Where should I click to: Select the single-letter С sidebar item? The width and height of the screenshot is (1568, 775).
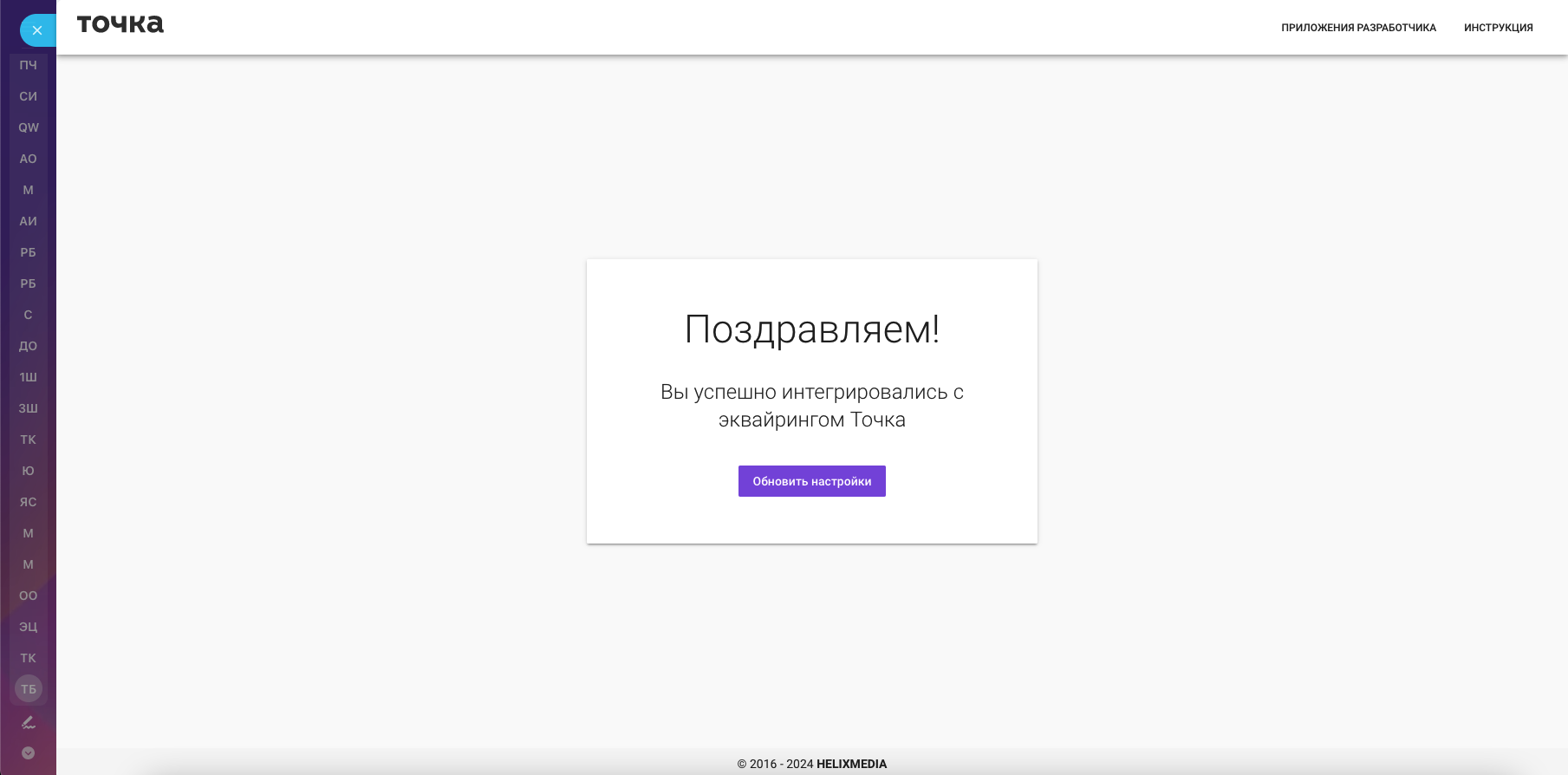click(29, 315)
